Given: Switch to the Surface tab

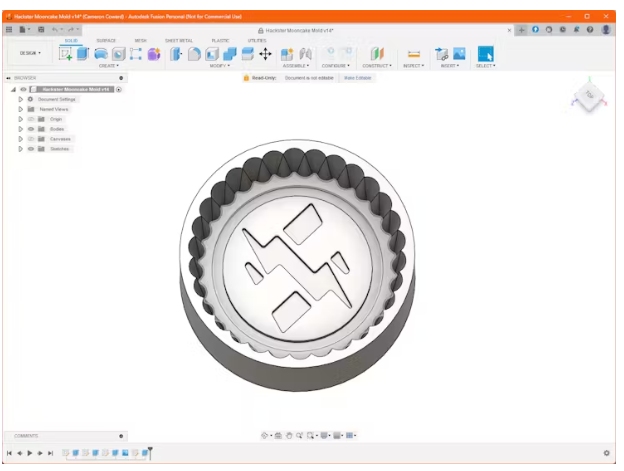Looking at the screenshot, I should [105, 41].
